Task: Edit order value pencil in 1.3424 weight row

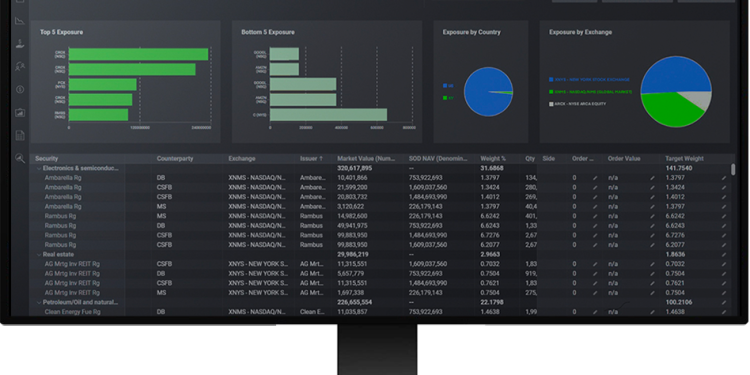Action: pyautogui.click(x=652, y=188)
